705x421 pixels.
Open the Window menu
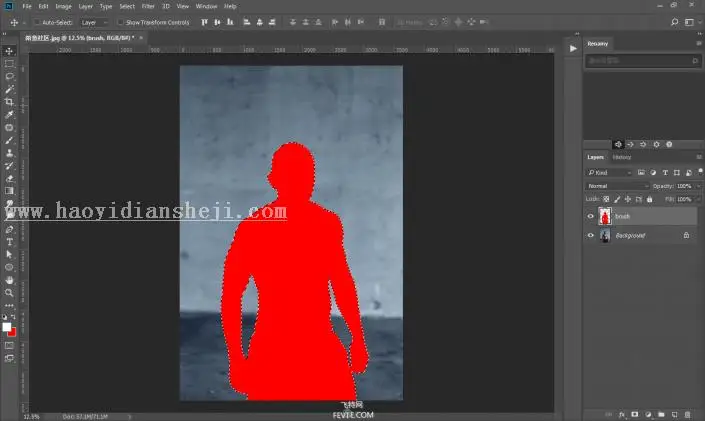pos(206,6)
